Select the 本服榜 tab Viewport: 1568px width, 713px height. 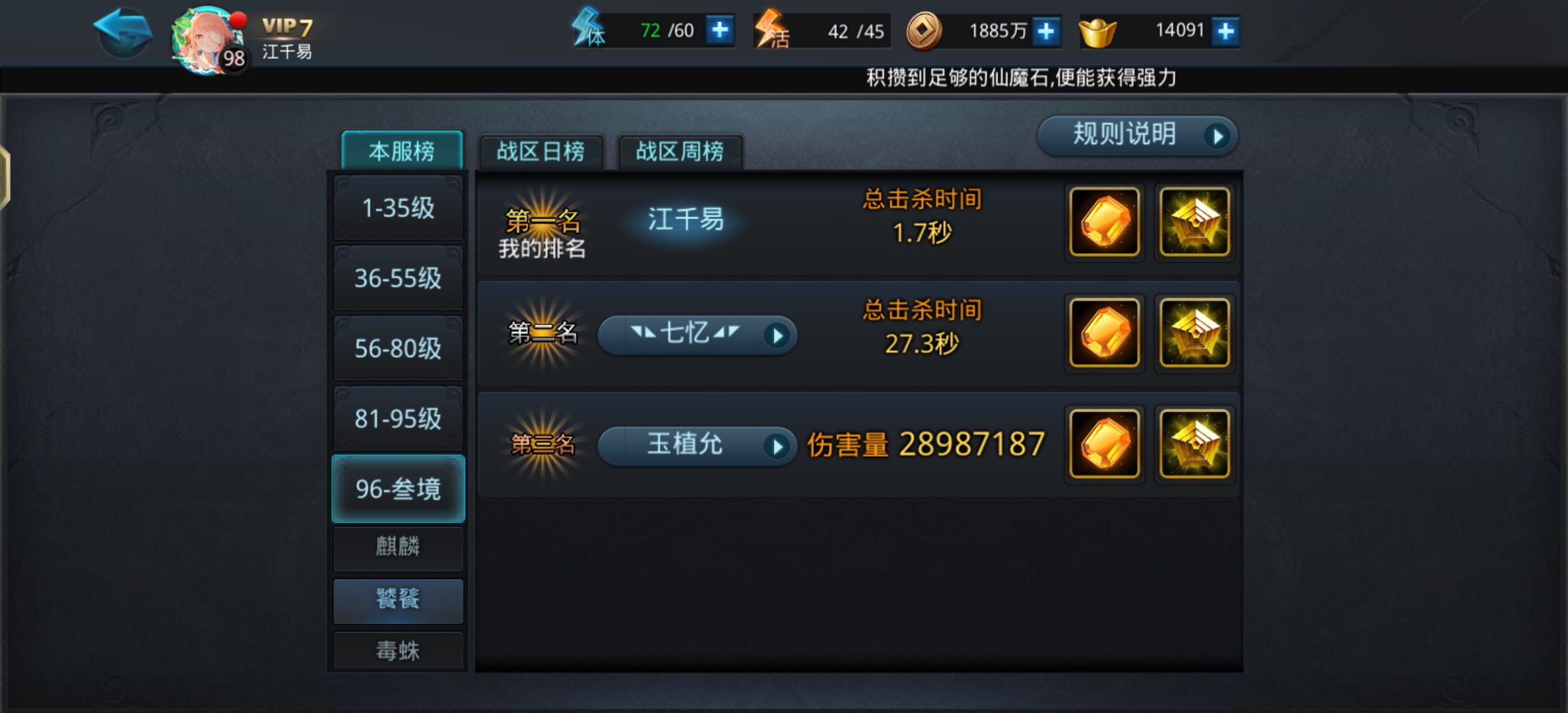point(402,151)
